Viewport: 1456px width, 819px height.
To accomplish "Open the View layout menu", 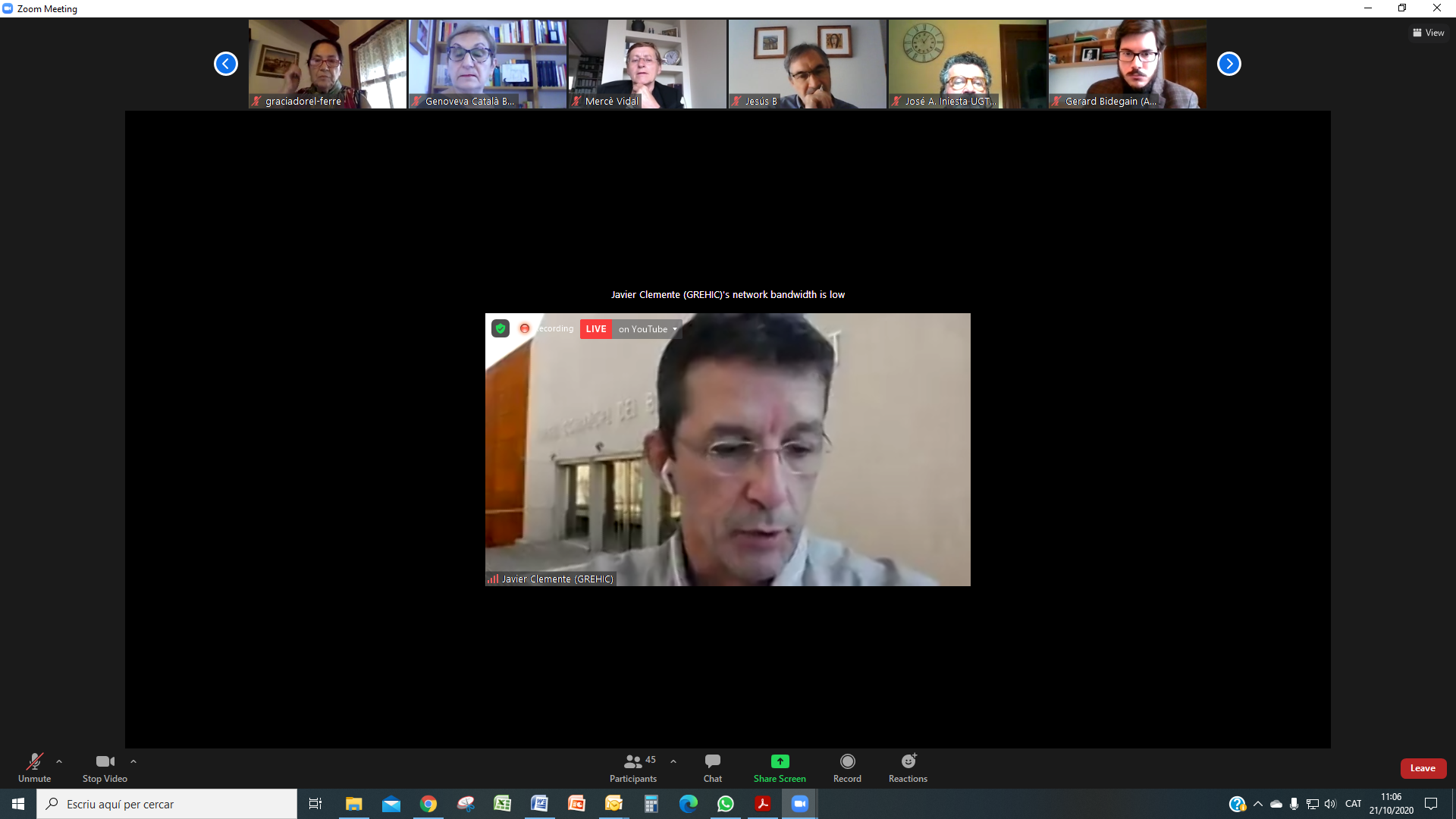I will [x=1429, y=33].
